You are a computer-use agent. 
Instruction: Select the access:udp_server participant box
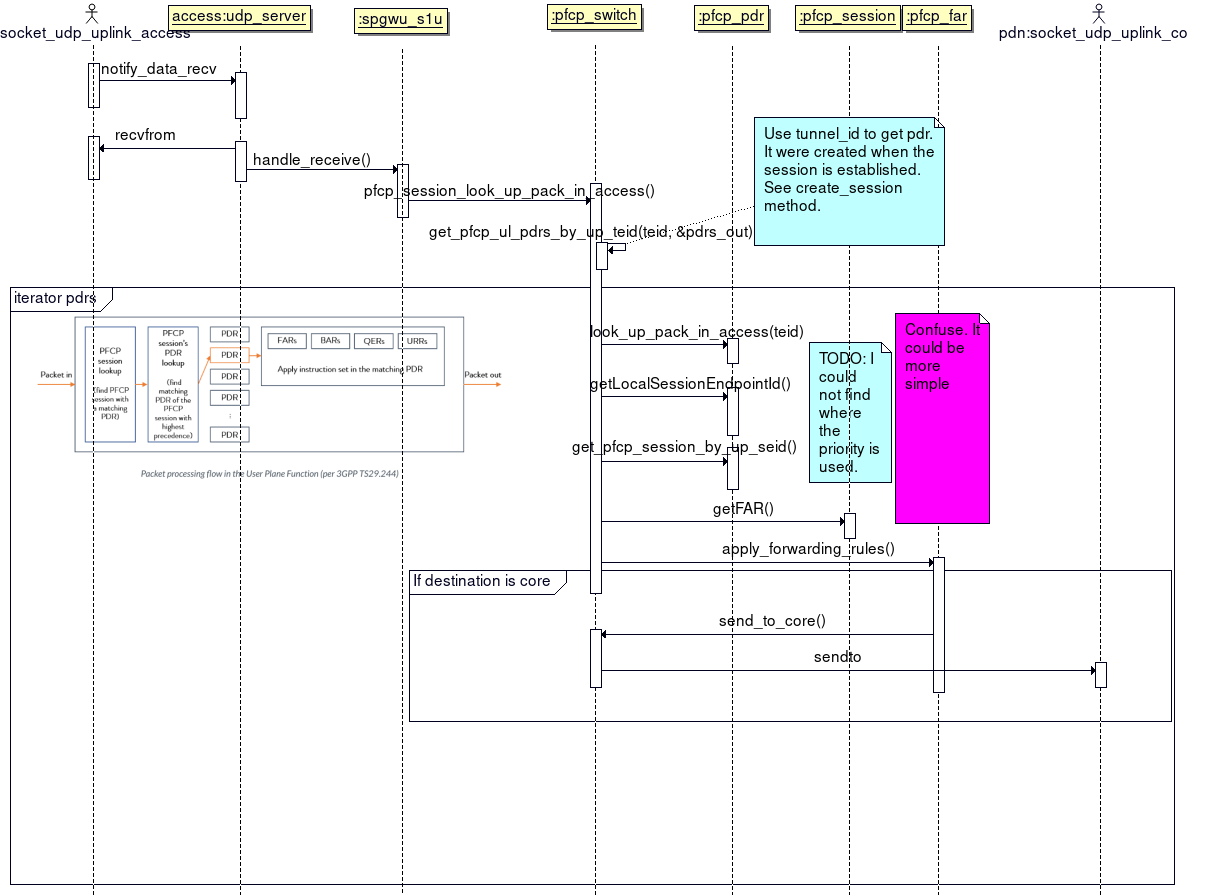click(239, 17)
